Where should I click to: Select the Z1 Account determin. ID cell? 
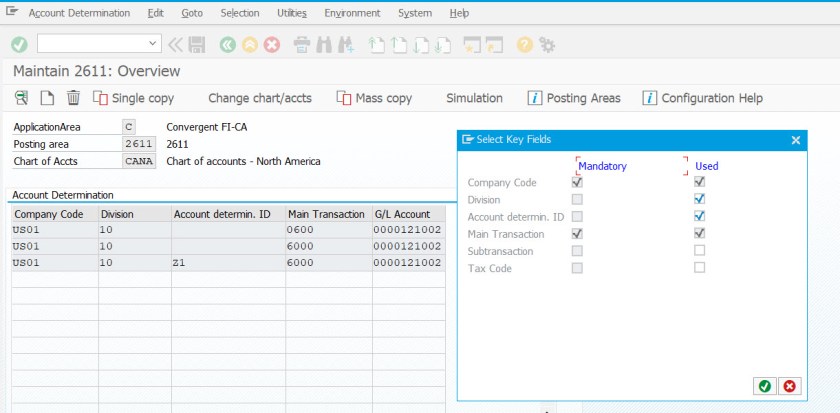(x=226, y=263)
